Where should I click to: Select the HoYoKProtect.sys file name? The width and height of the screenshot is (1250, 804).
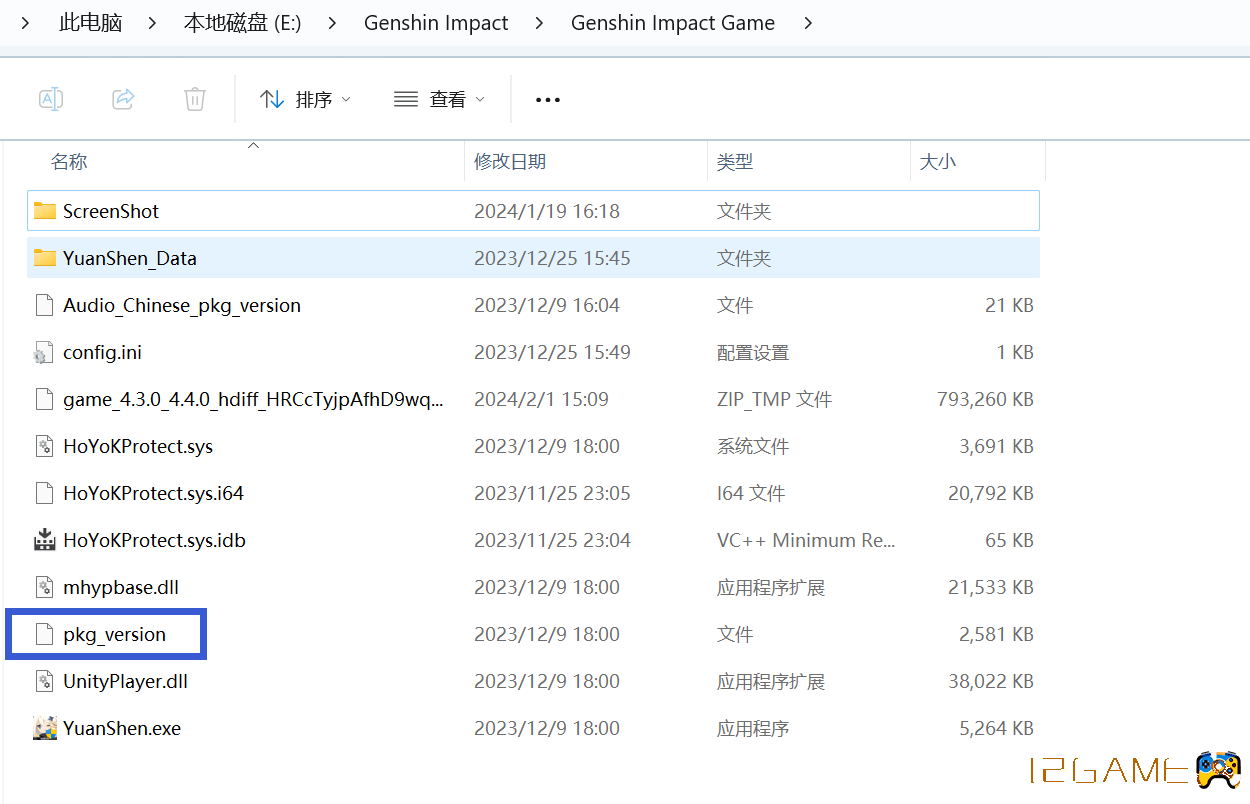(138, 446)
